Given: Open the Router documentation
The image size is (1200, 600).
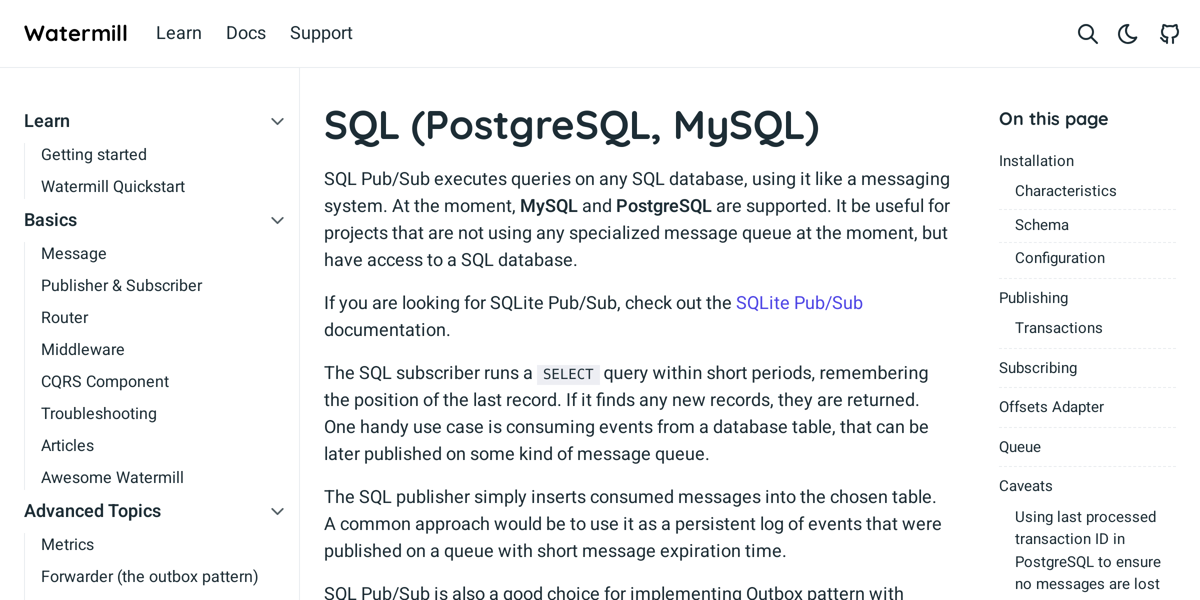Looking at the screenshot, I should click(64, 317).
